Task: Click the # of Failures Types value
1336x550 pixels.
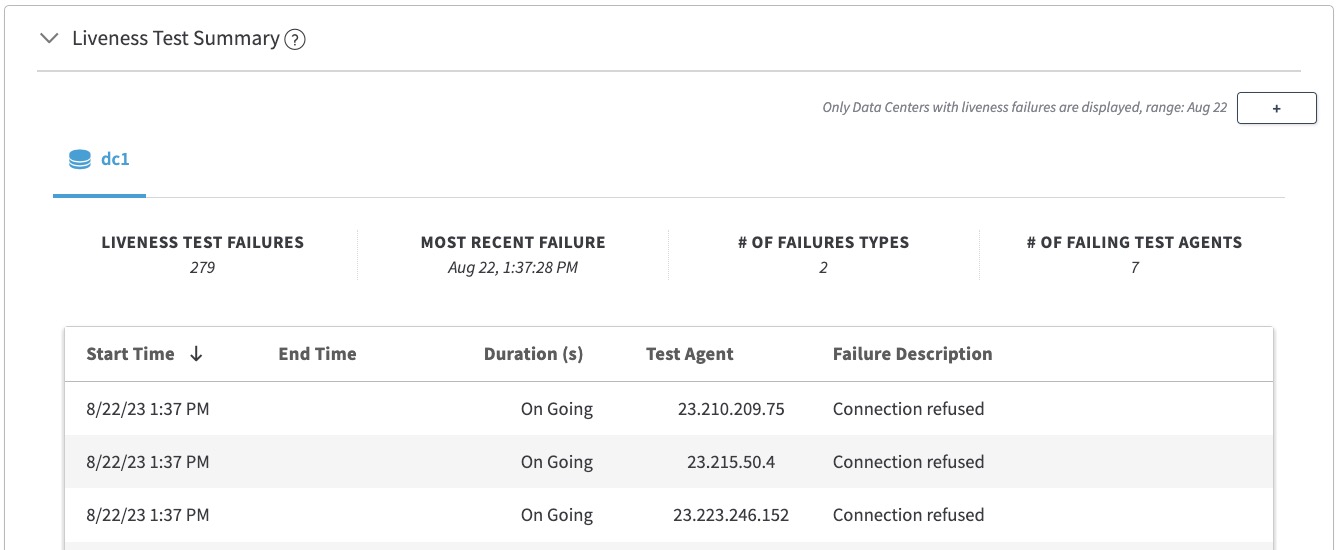Action: (x=823, y=268)
